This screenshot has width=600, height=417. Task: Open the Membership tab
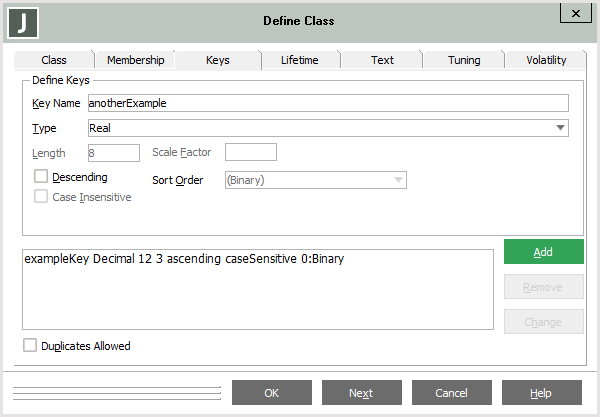click(x=135, y=60)
